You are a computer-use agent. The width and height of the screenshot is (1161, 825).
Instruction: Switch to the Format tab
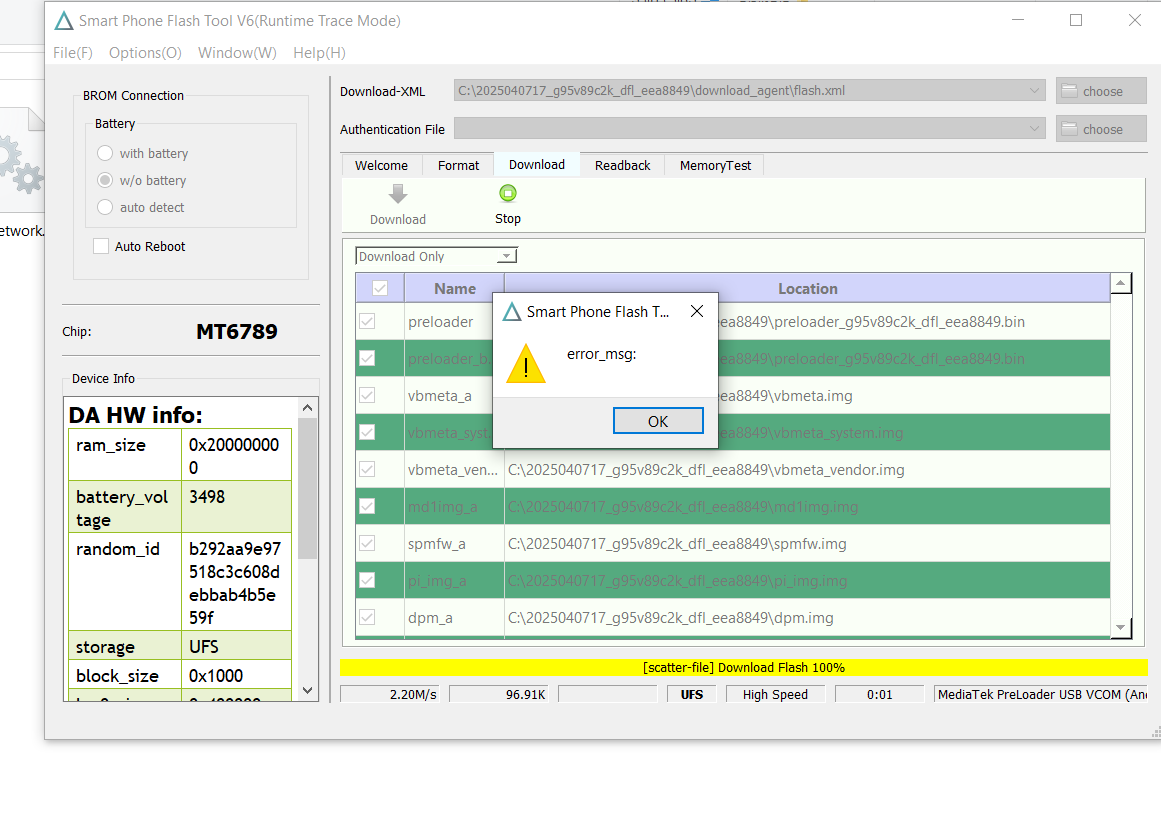pyautogui.click(x=458, y=165)
